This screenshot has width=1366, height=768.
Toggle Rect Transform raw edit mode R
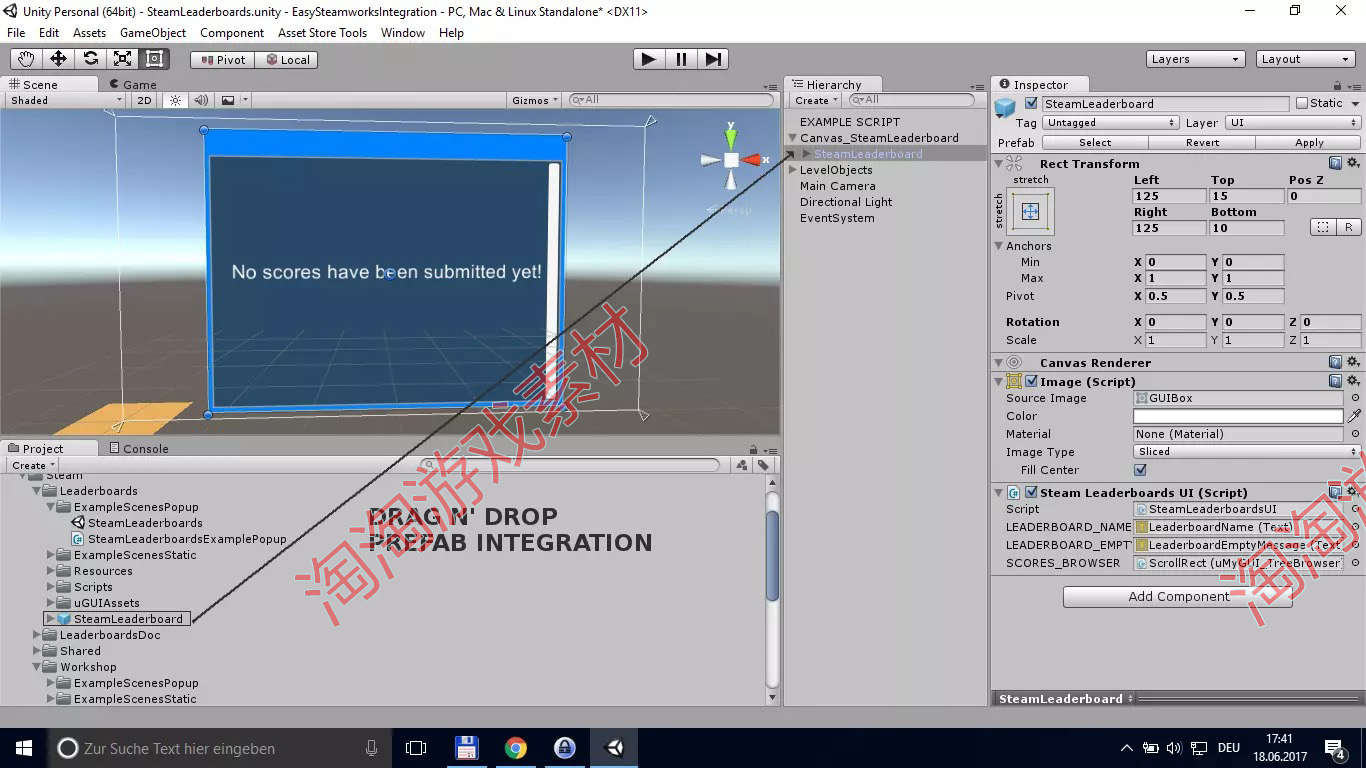point(1348,228)
